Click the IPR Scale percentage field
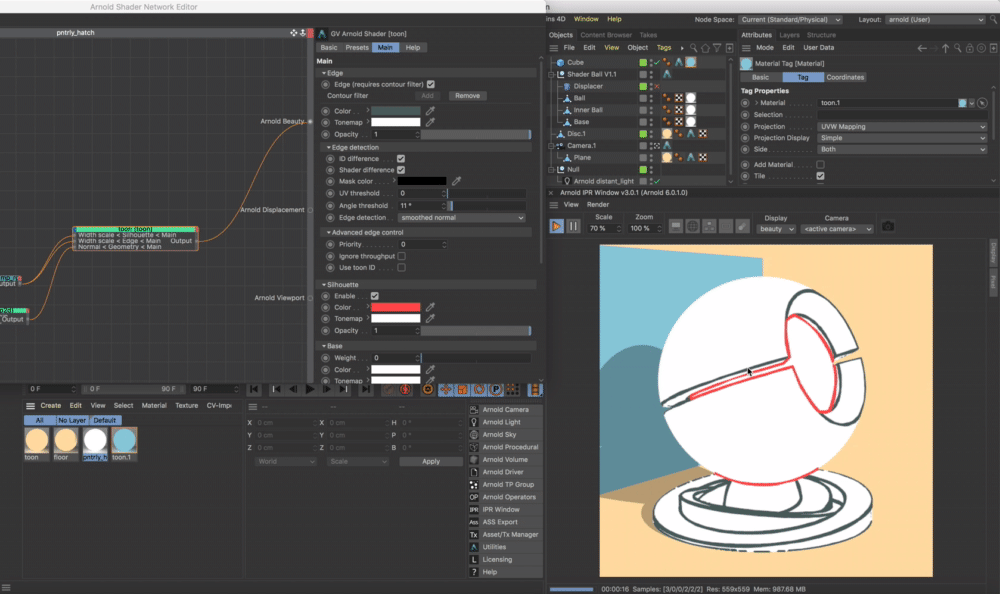 point(603,228)
